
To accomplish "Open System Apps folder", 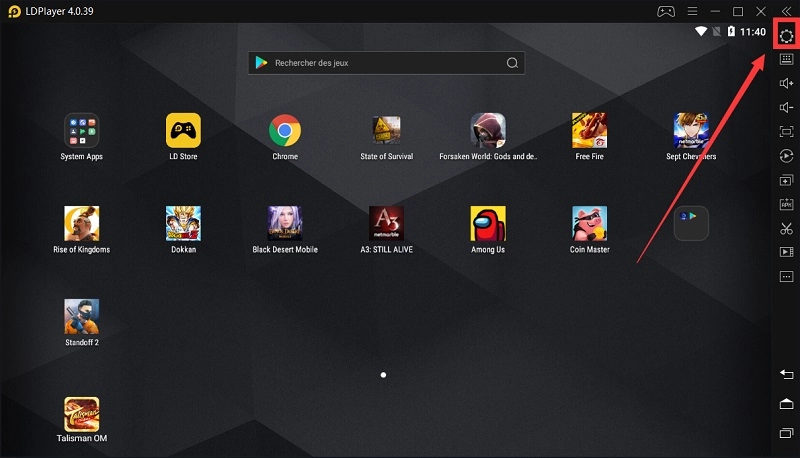I will pos(81,130).
